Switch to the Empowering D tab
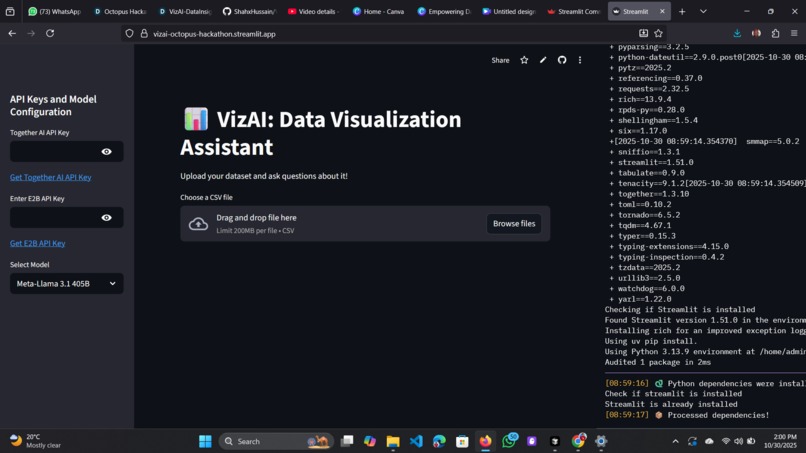This screenshot has width=806, height=453. click(444, 11)
